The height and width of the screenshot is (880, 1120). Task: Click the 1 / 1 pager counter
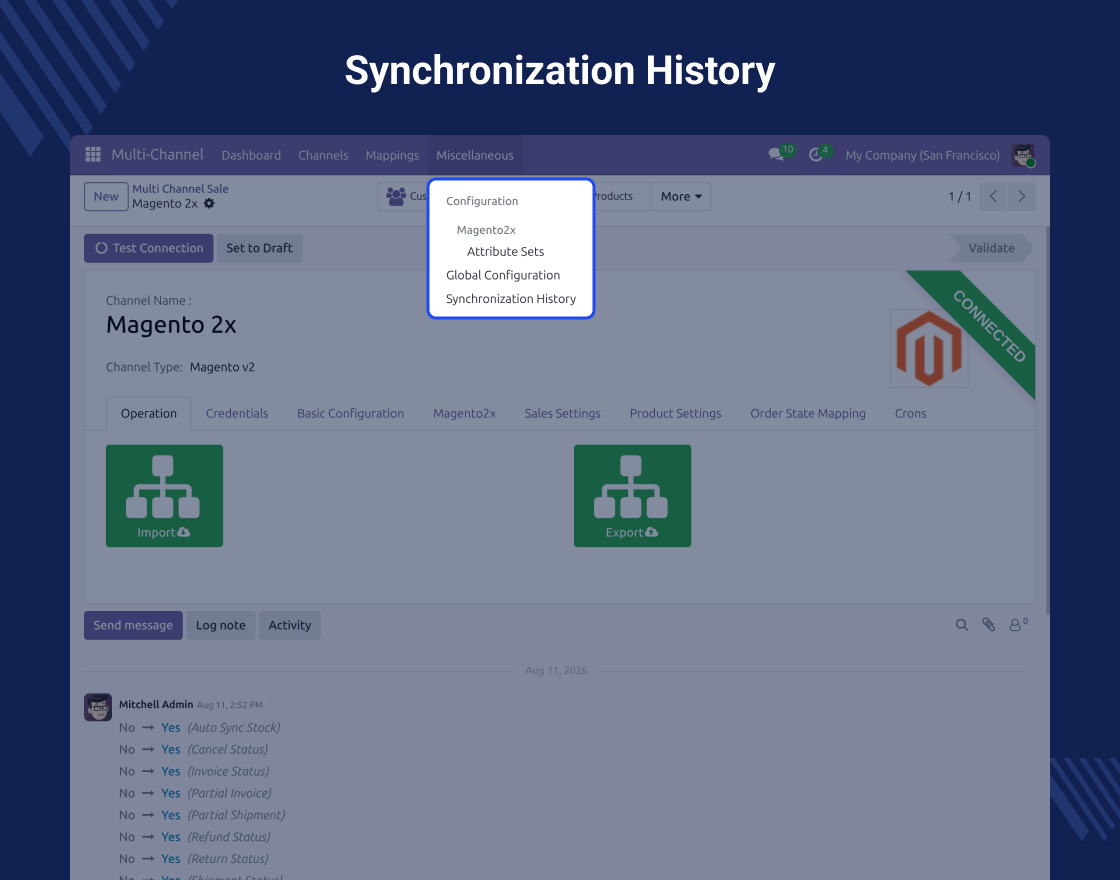[959, 196]
